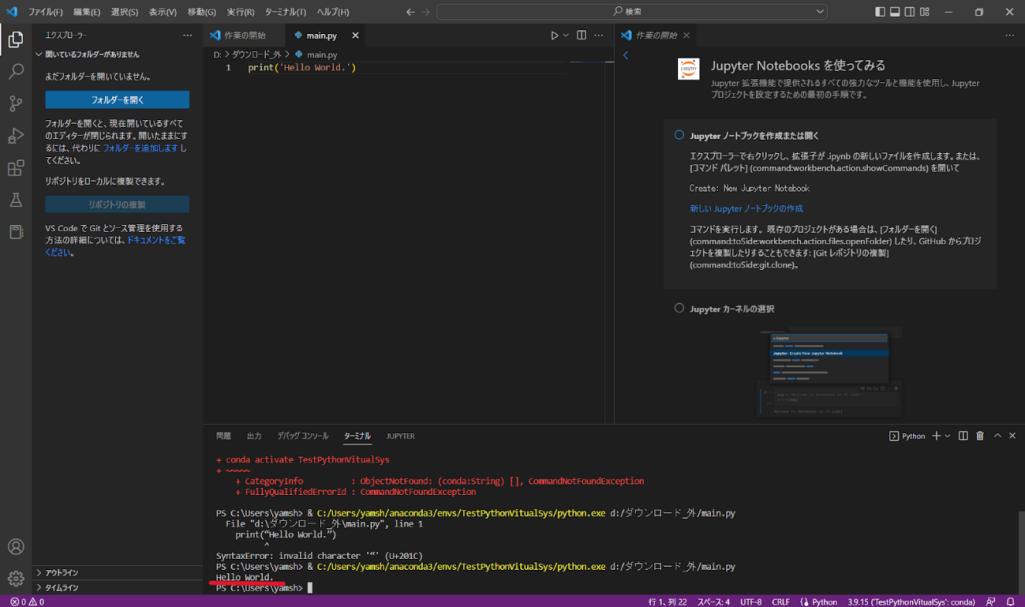
Task: Kill terminal with the trash icon
Action: pyautogui.click(x=980, y=436)
